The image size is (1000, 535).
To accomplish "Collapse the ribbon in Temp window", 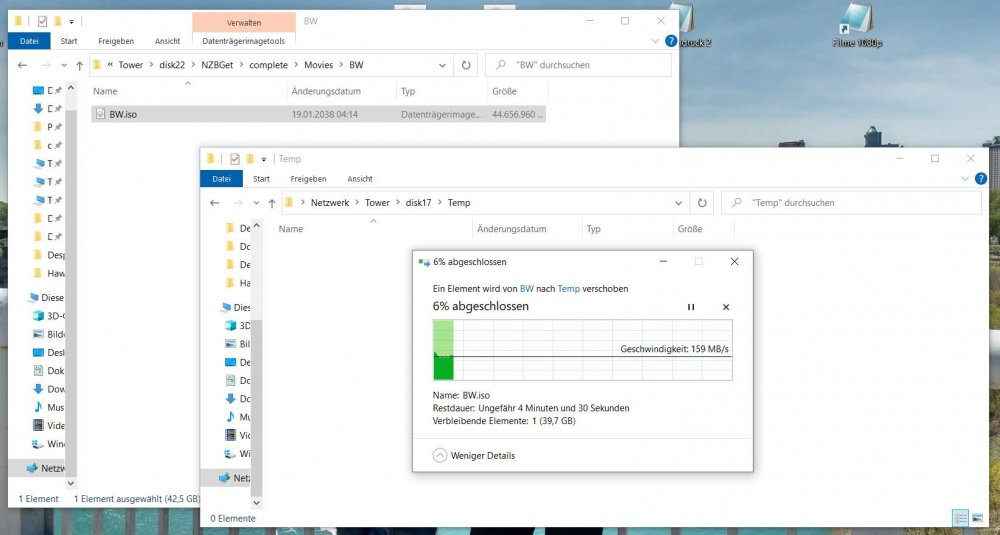I will coord(966,179).
